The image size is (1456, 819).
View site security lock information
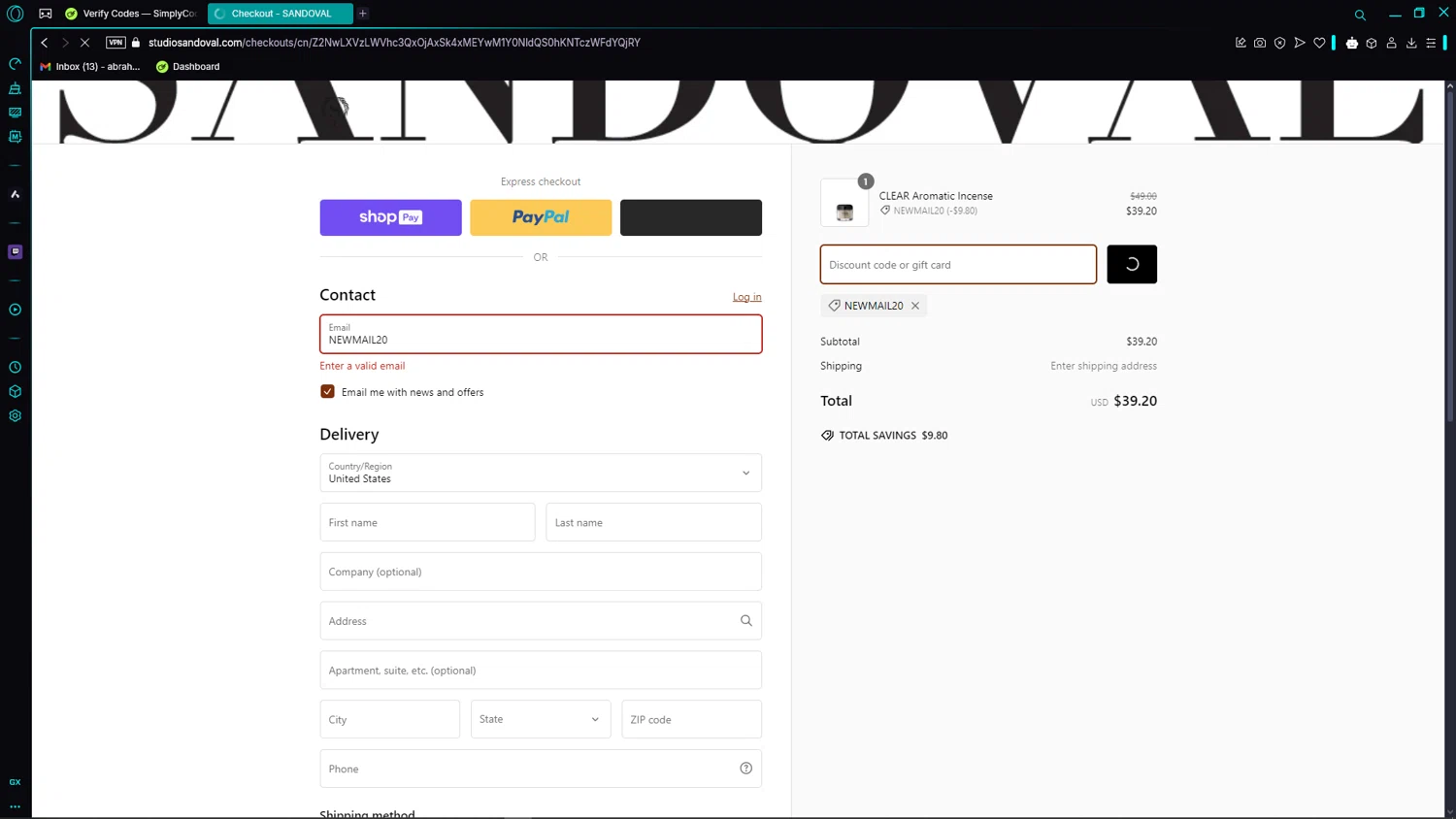[136, 43]
